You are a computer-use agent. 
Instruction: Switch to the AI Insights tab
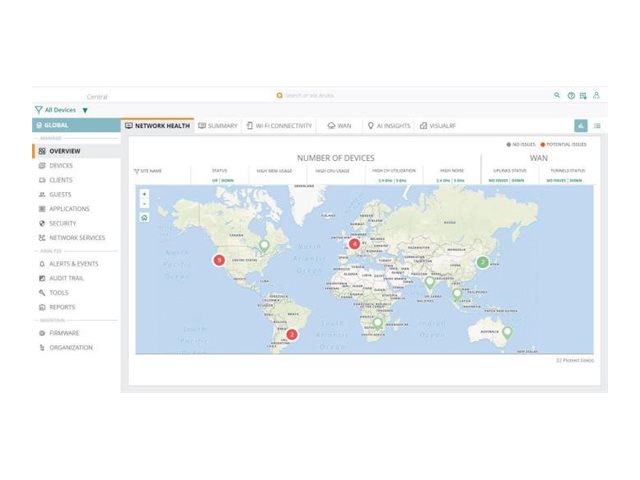pyautogui.click(x=389, y=126)
